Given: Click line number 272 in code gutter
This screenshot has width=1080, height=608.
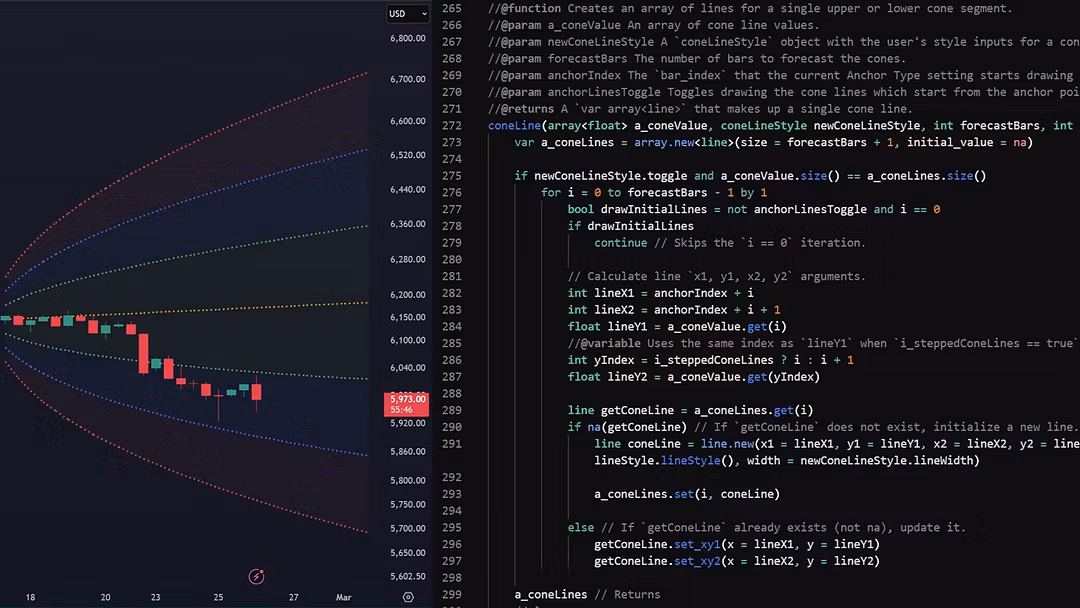Looking at the screenshot, I should click(x=451, y=125).
